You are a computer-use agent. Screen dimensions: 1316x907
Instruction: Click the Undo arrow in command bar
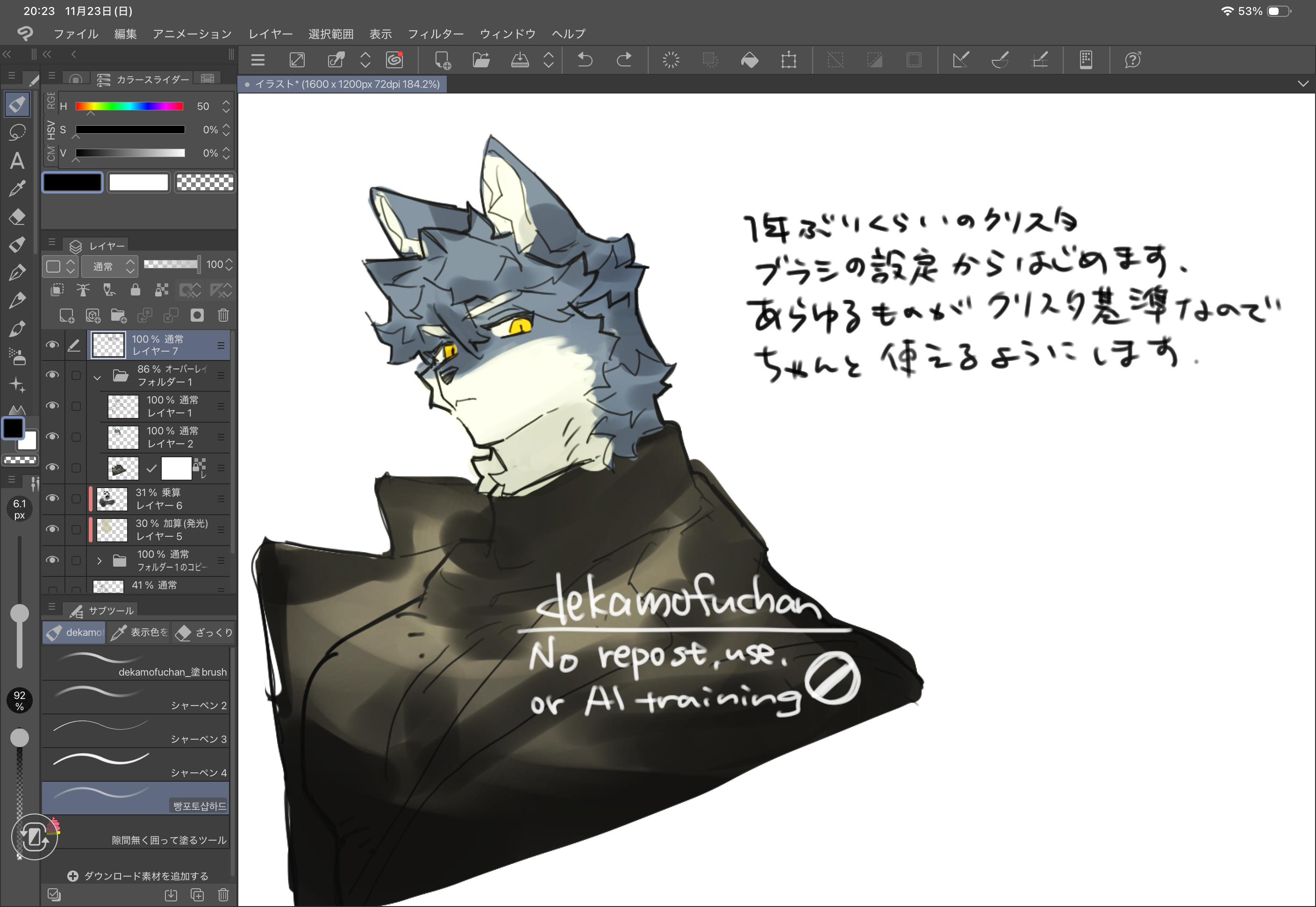pyautogui.click(x=585, y=60)
